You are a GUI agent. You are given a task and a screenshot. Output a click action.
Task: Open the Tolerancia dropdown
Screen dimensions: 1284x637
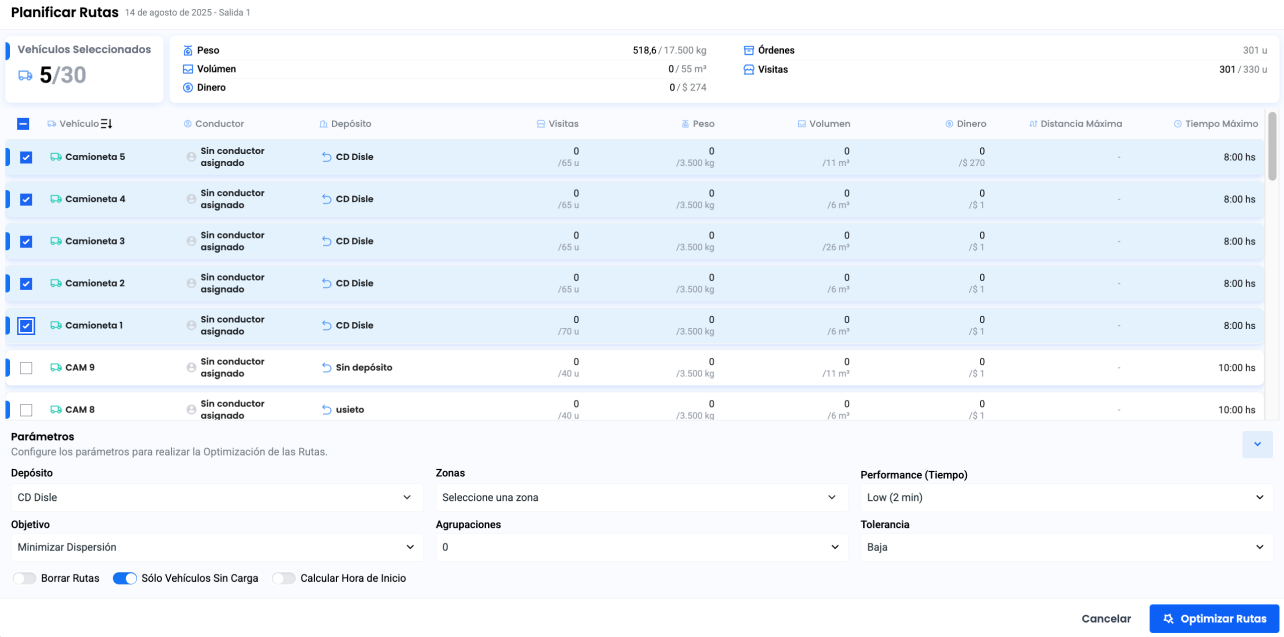point(1067,547)
